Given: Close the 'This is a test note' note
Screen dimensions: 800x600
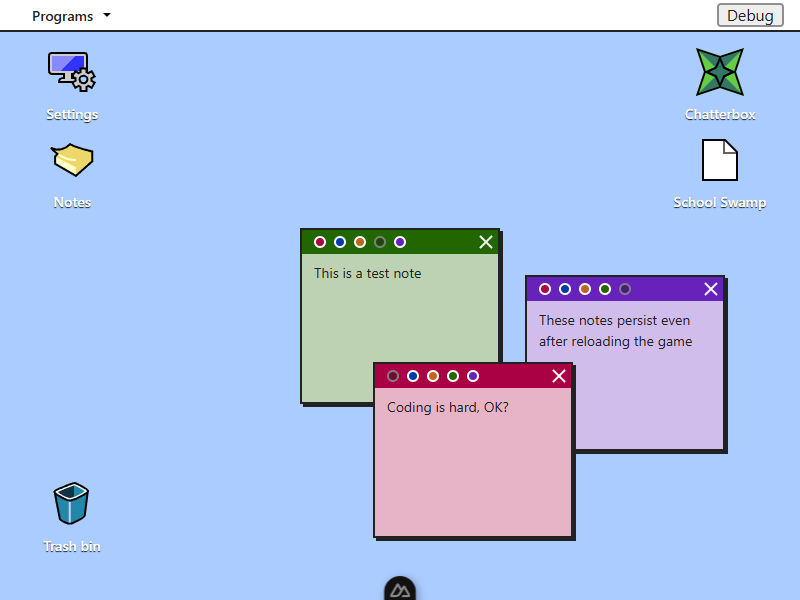Looking at the screenshot, I should (486, 242).
